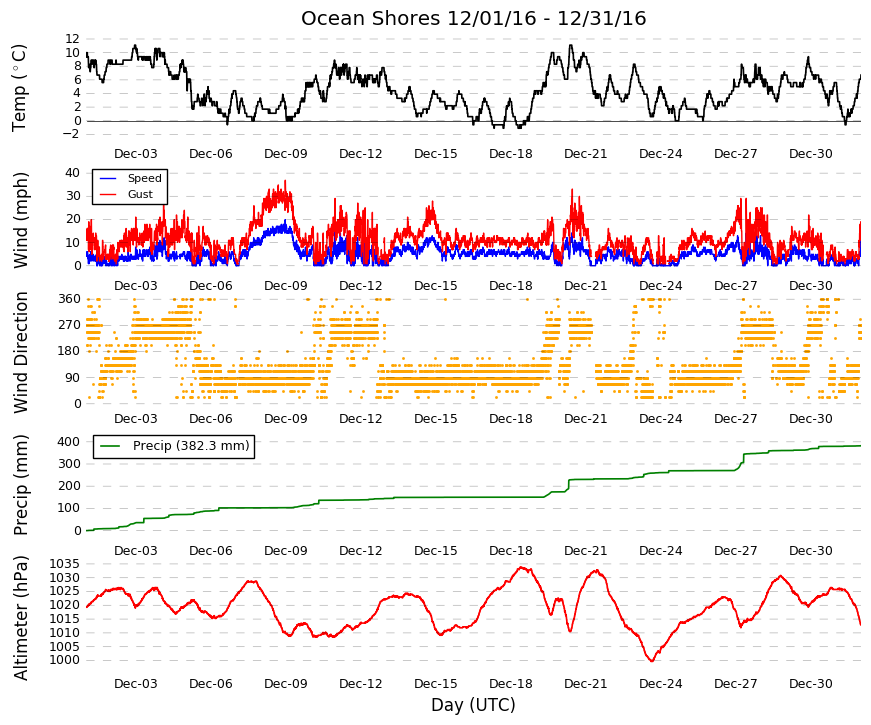Click the blue Speed line in legend
The width and height of the screenshot is (871, 725).
(108, 178)
